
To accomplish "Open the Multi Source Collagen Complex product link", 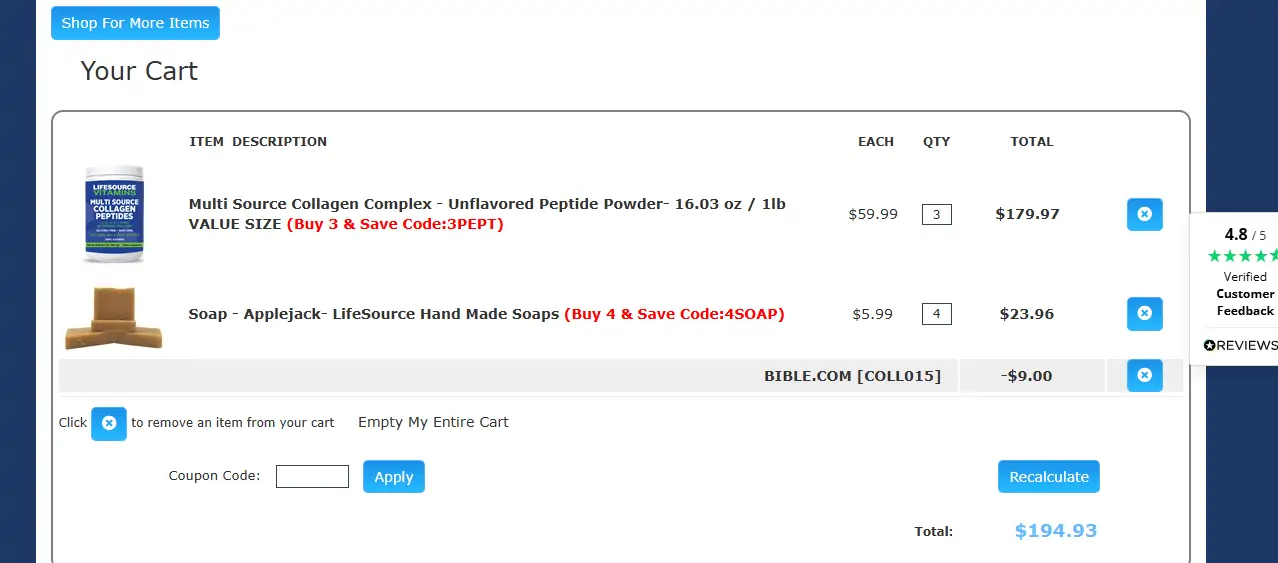I will coord(487,204).
